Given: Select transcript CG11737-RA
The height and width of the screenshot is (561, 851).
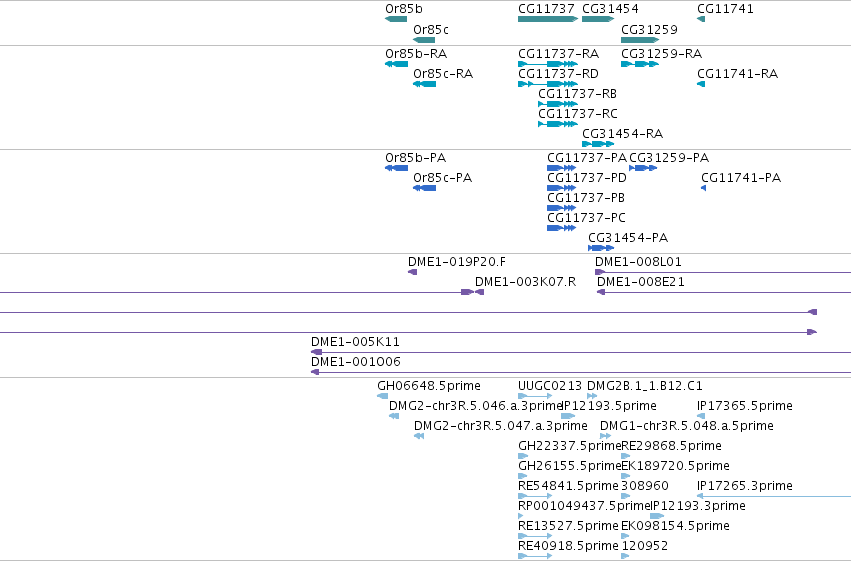Looking at the screenshot, I should click(548, 64).
